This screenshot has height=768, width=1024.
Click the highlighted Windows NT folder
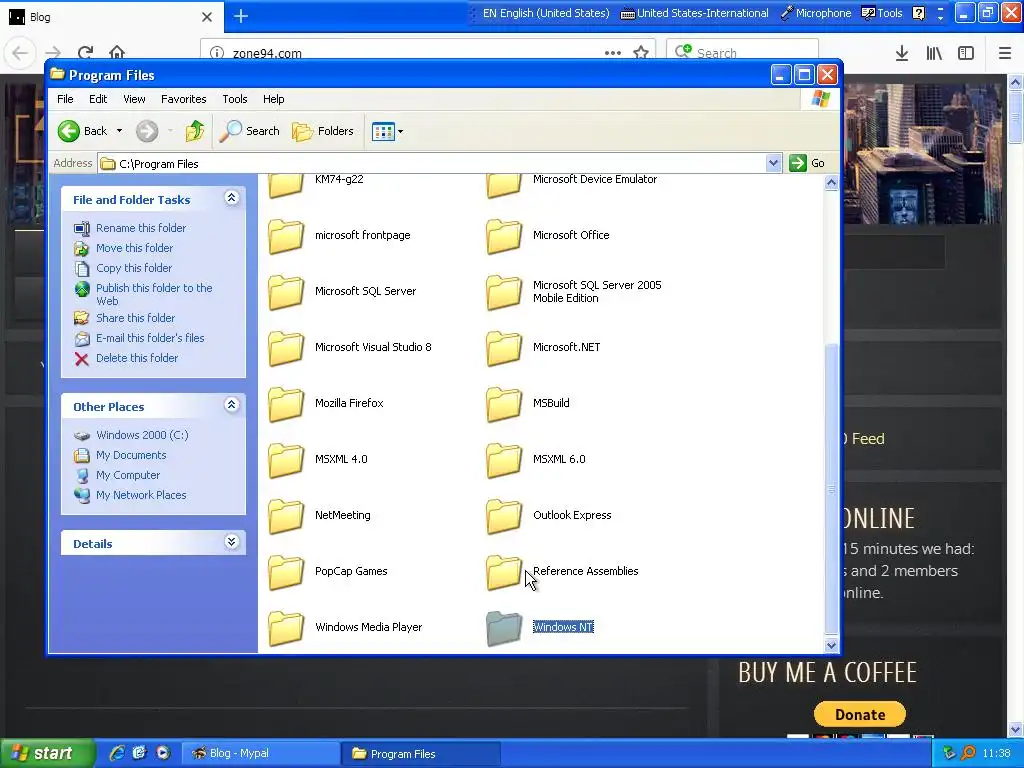(504, 628)
